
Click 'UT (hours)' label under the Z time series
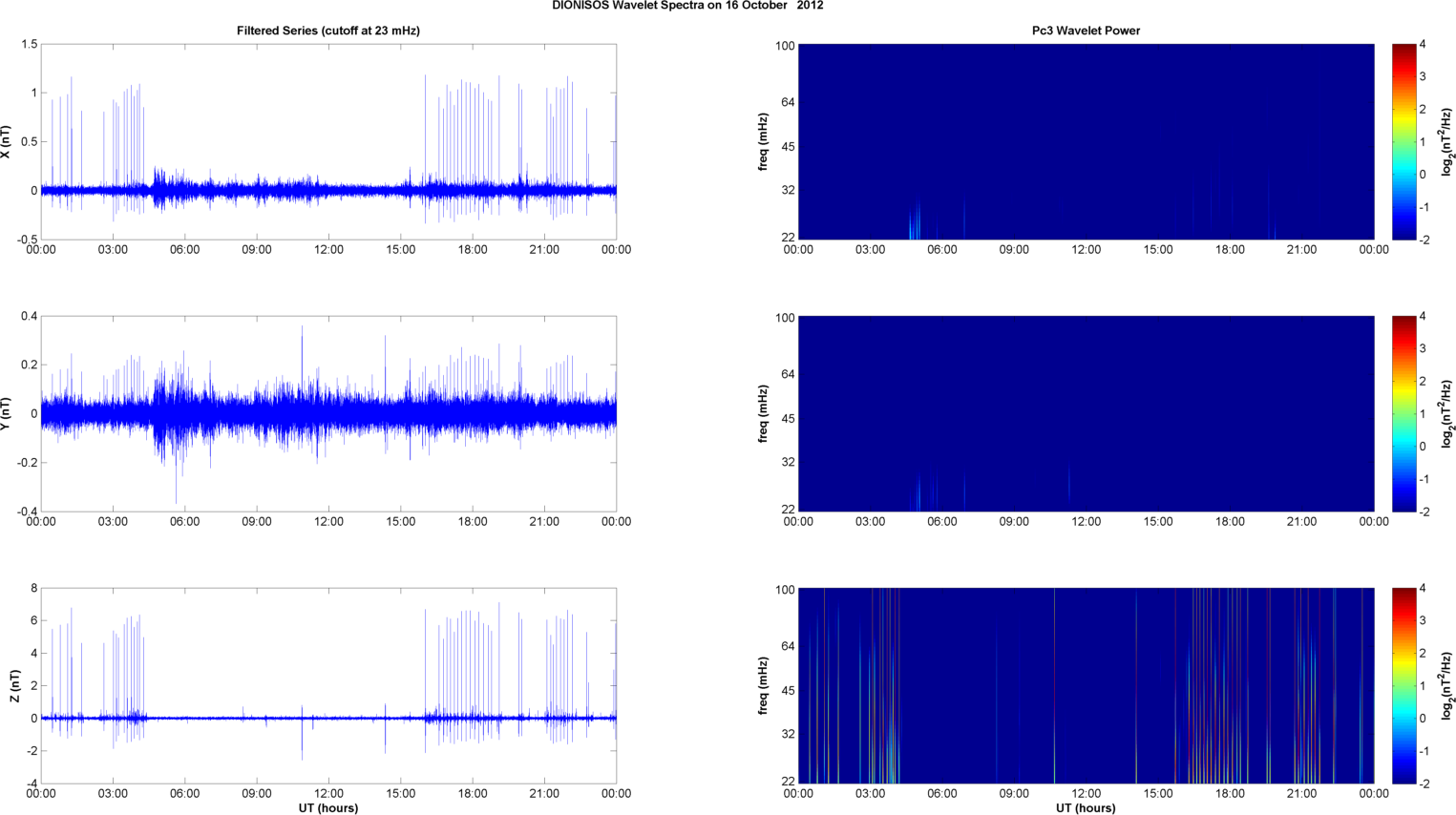pos(328,808)
